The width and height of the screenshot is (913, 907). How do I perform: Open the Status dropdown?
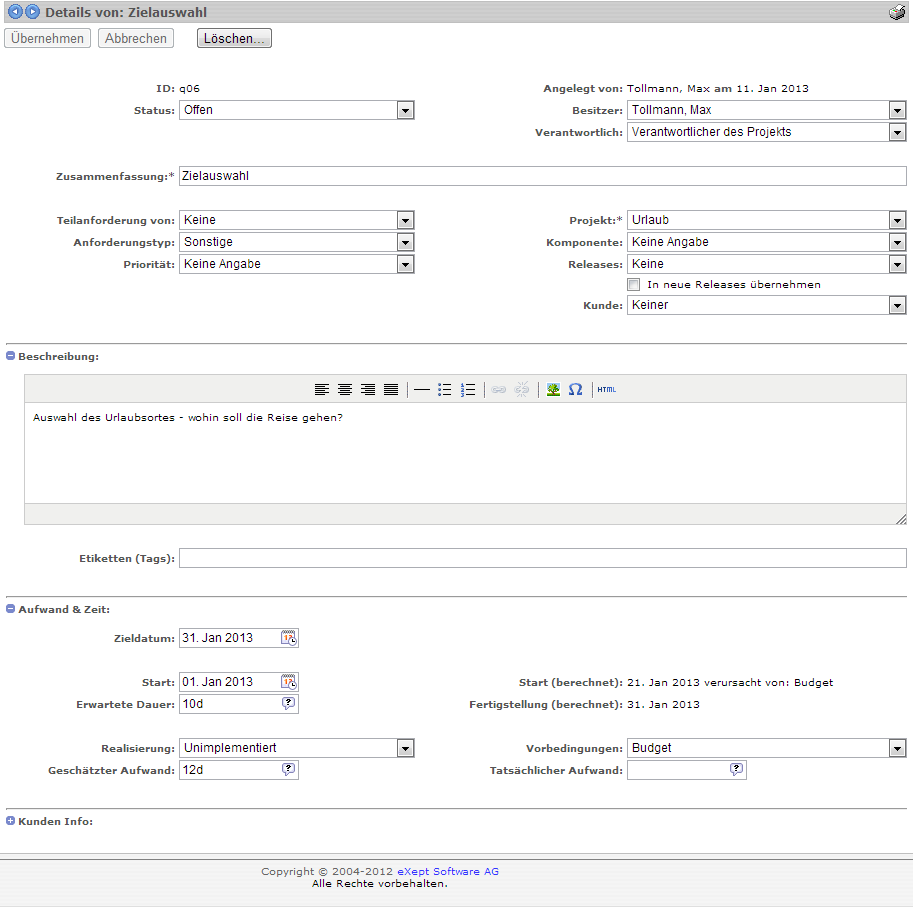pos(405,110)
